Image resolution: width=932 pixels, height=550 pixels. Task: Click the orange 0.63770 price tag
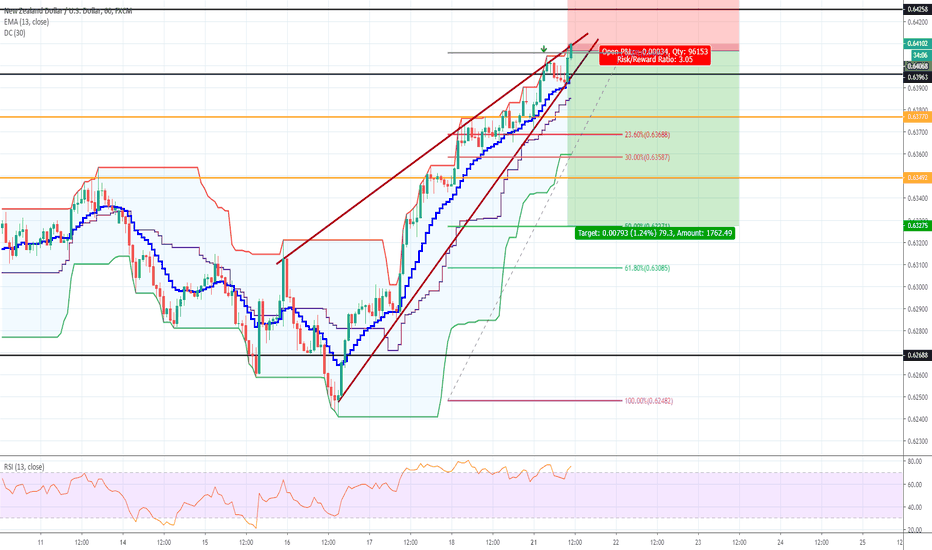coord(917,117)
